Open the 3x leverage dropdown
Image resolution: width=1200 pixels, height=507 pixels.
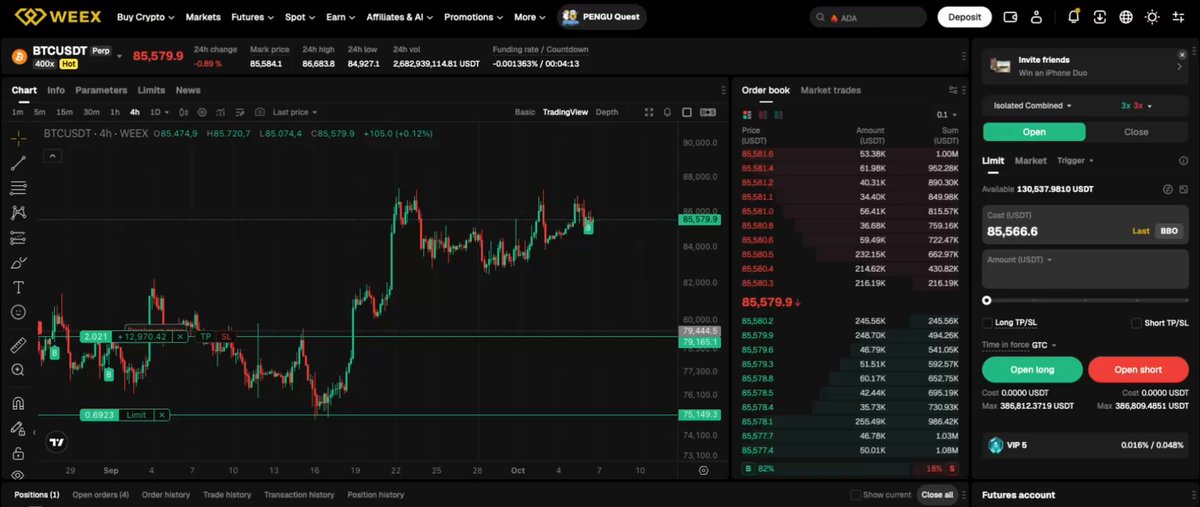[1137, 105]
